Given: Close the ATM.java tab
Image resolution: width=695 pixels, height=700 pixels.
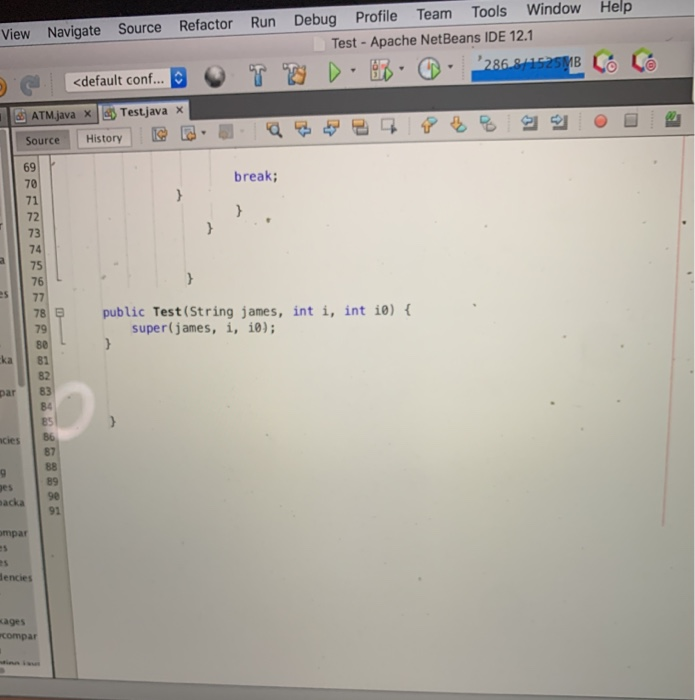Looking at the screenshot, I should pos(87,114).
